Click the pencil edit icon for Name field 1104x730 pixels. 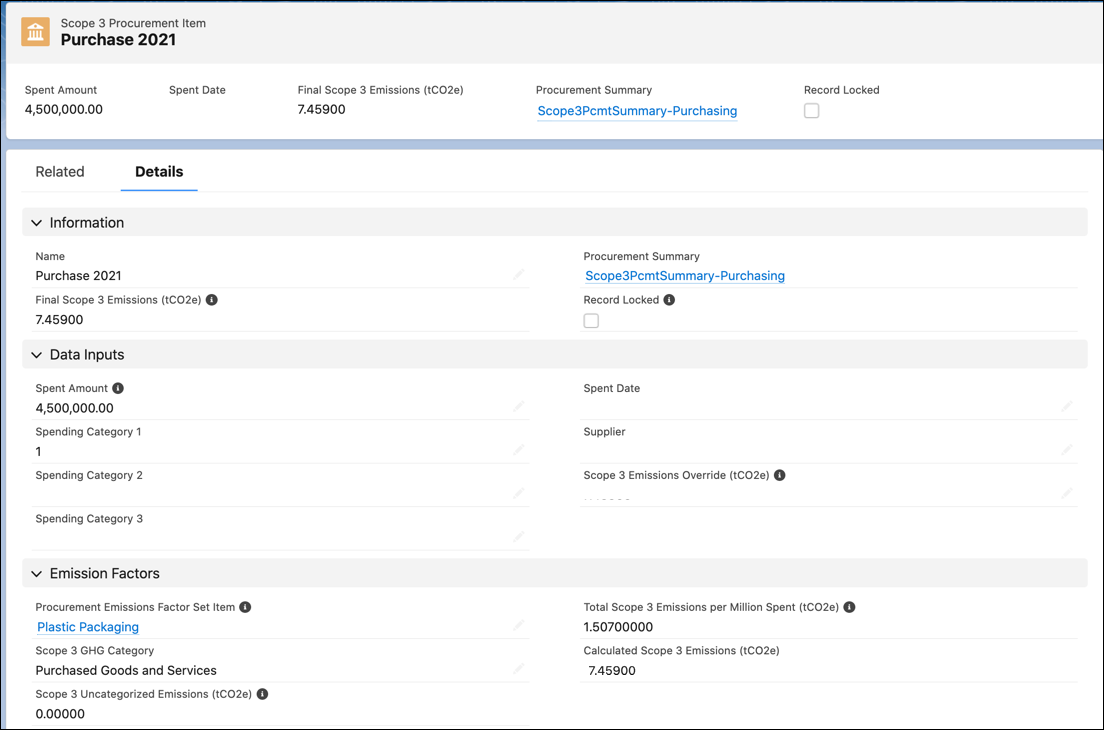[x=519, y=275]
